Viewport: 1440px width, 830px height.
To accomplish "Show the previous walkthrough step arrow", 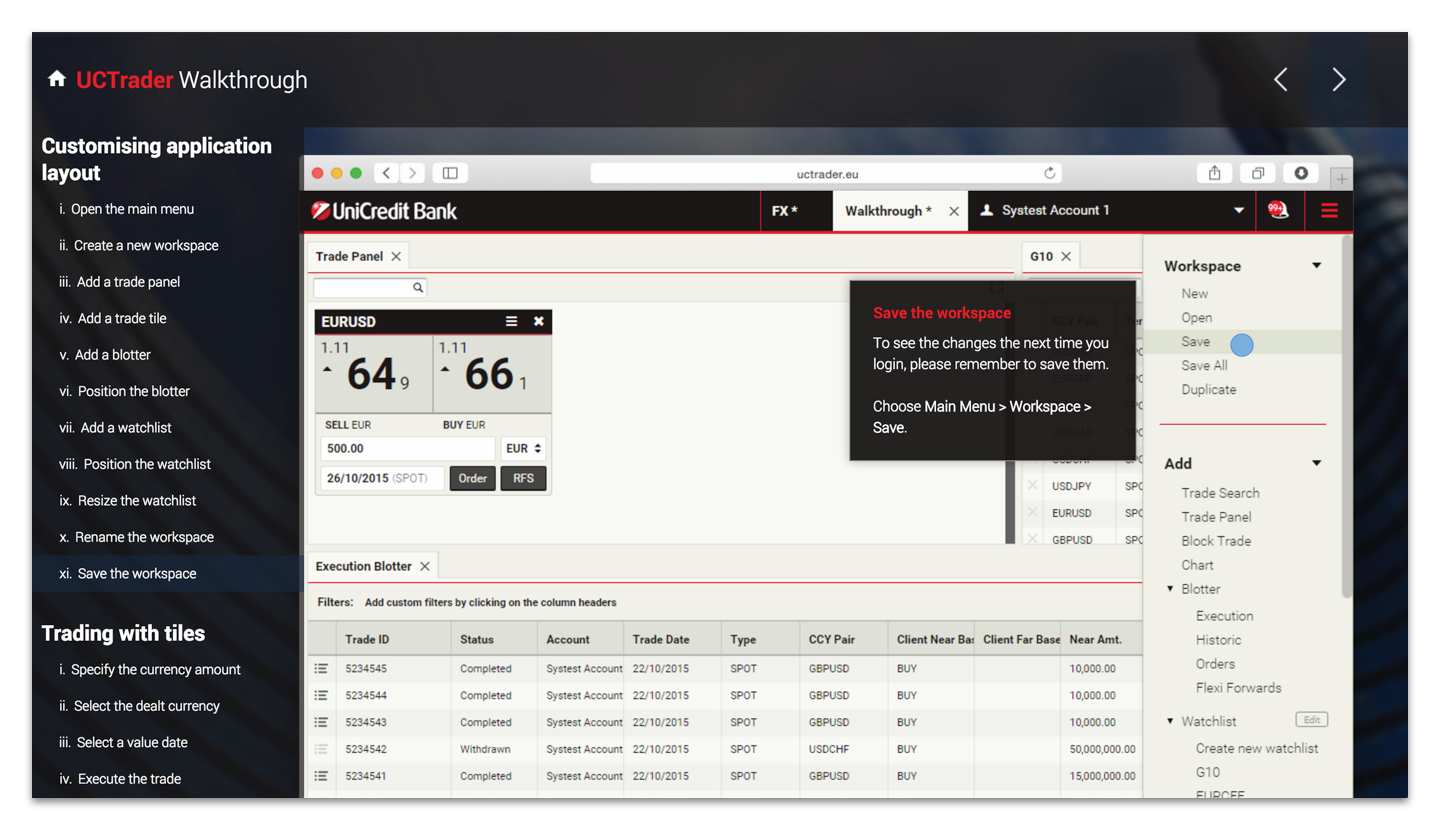I will coord(1281,80).
